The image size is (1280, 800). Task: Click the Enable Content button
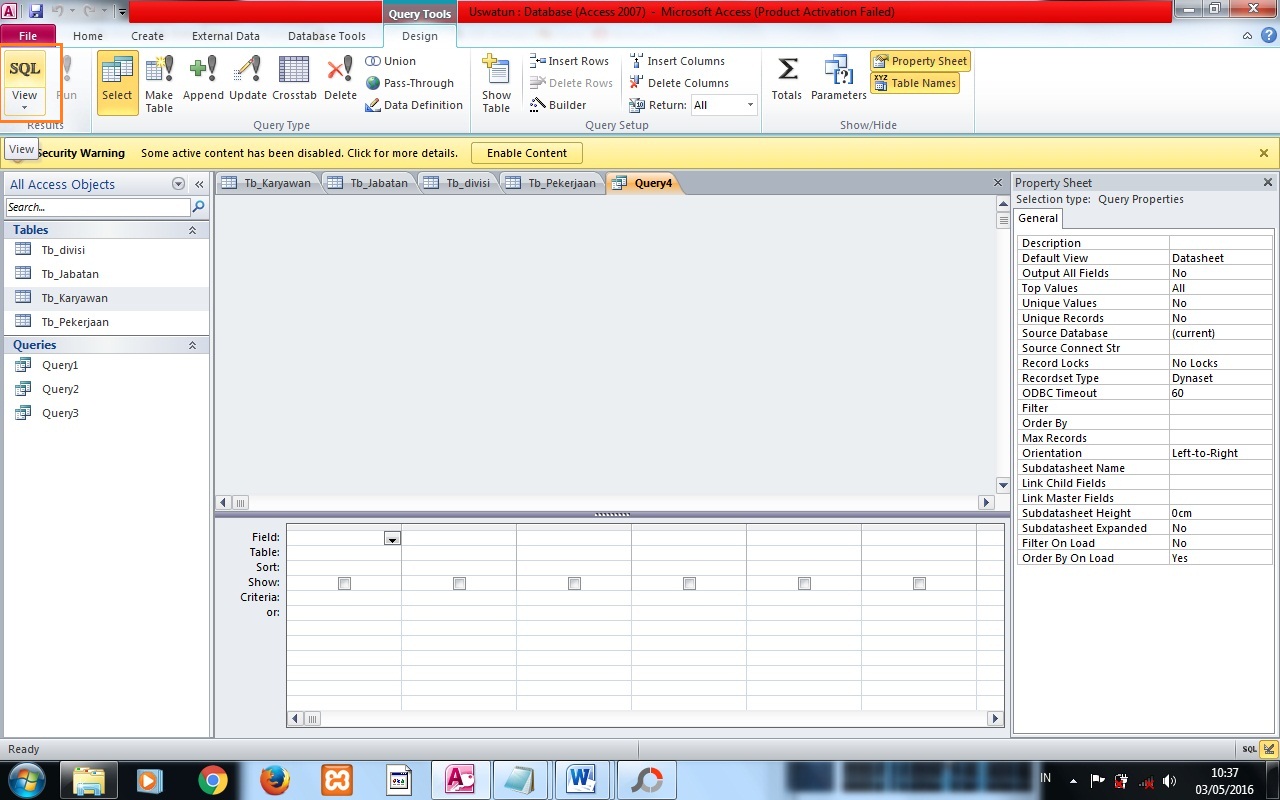click(x=527, y=153)
